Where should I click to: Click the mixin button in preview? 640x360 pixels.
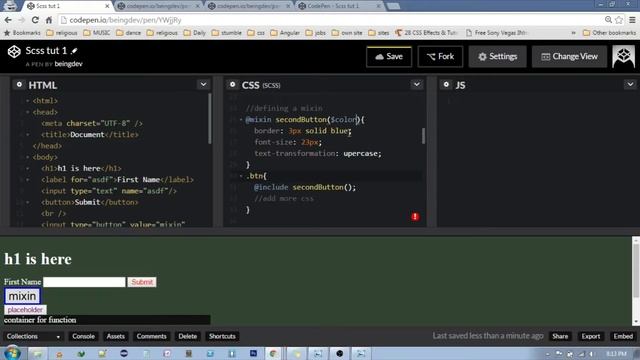click(22, 296)
